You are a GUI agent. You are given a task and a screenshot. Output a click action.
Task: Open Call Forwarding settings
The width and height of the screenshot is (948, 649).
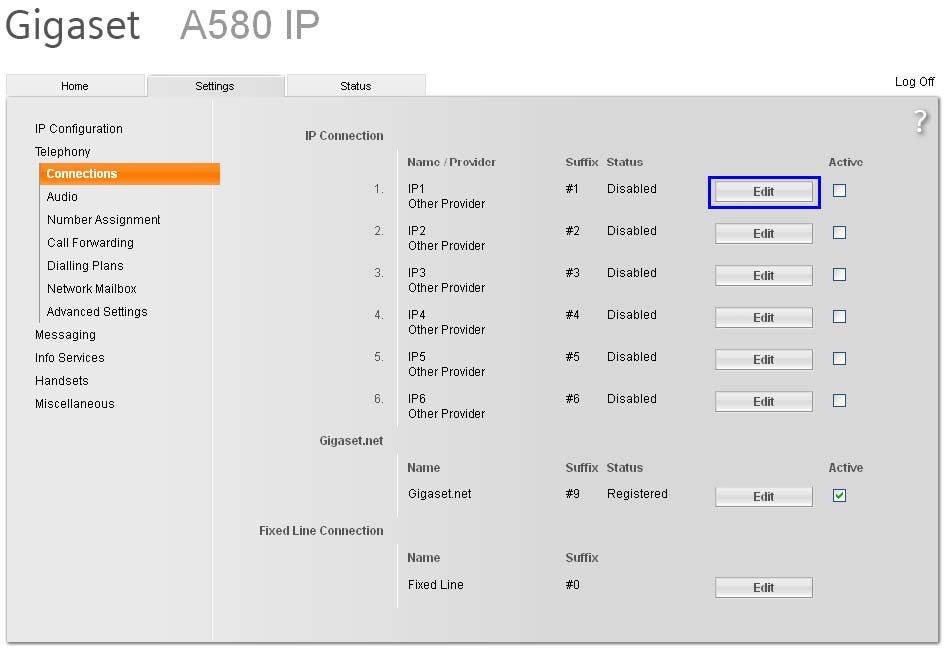[x=91, y=243]
